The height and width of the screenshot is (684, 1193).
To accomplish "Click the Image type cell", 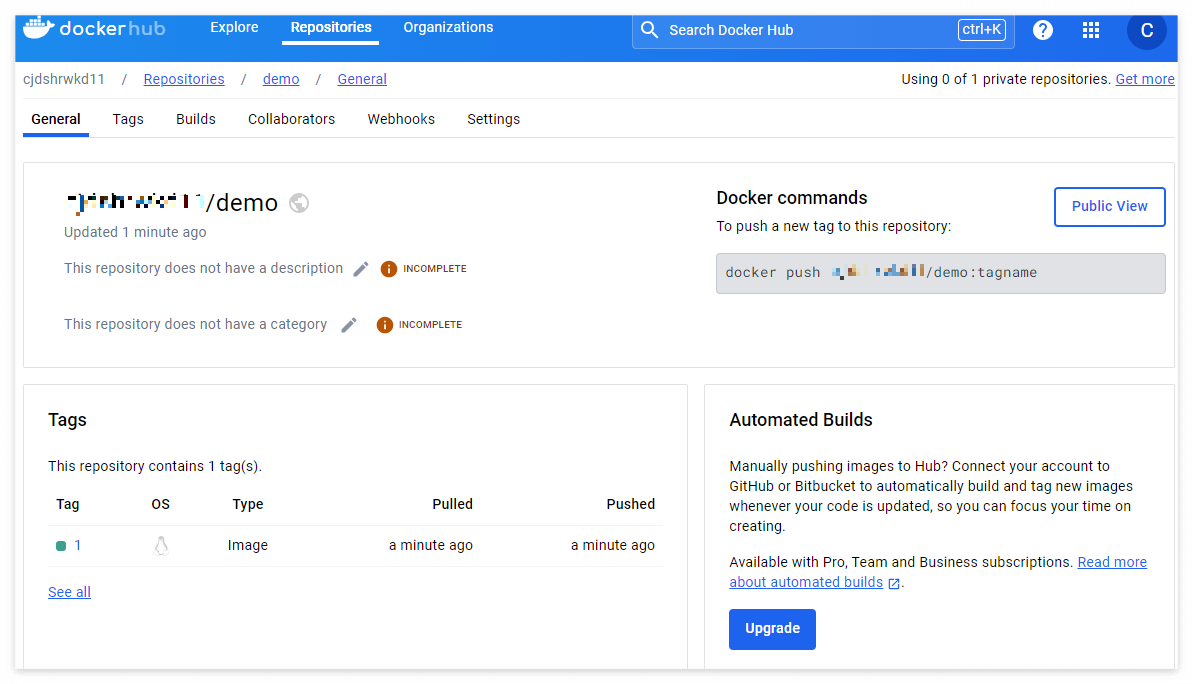I will (248, 546).
